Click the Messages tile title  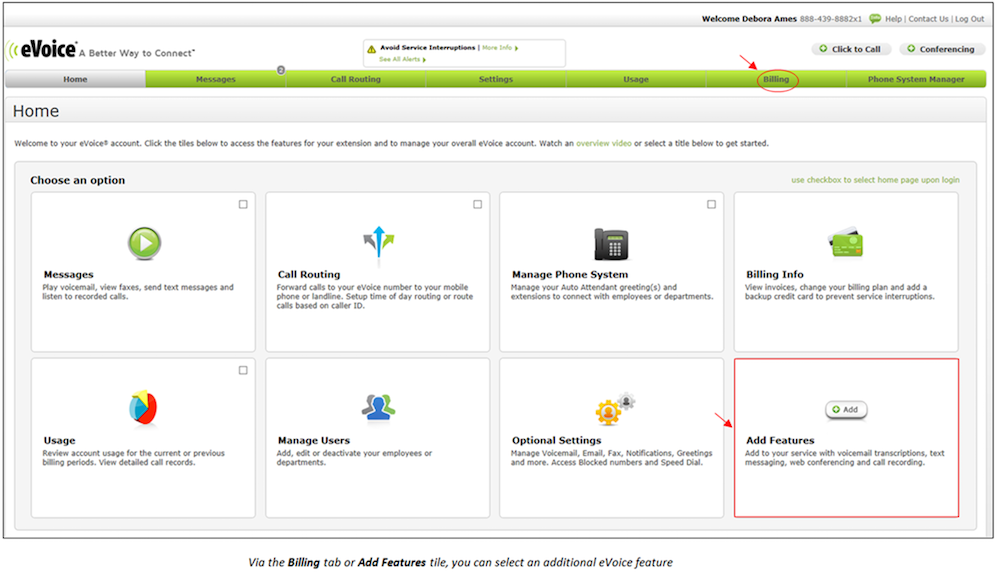point(68,275)
